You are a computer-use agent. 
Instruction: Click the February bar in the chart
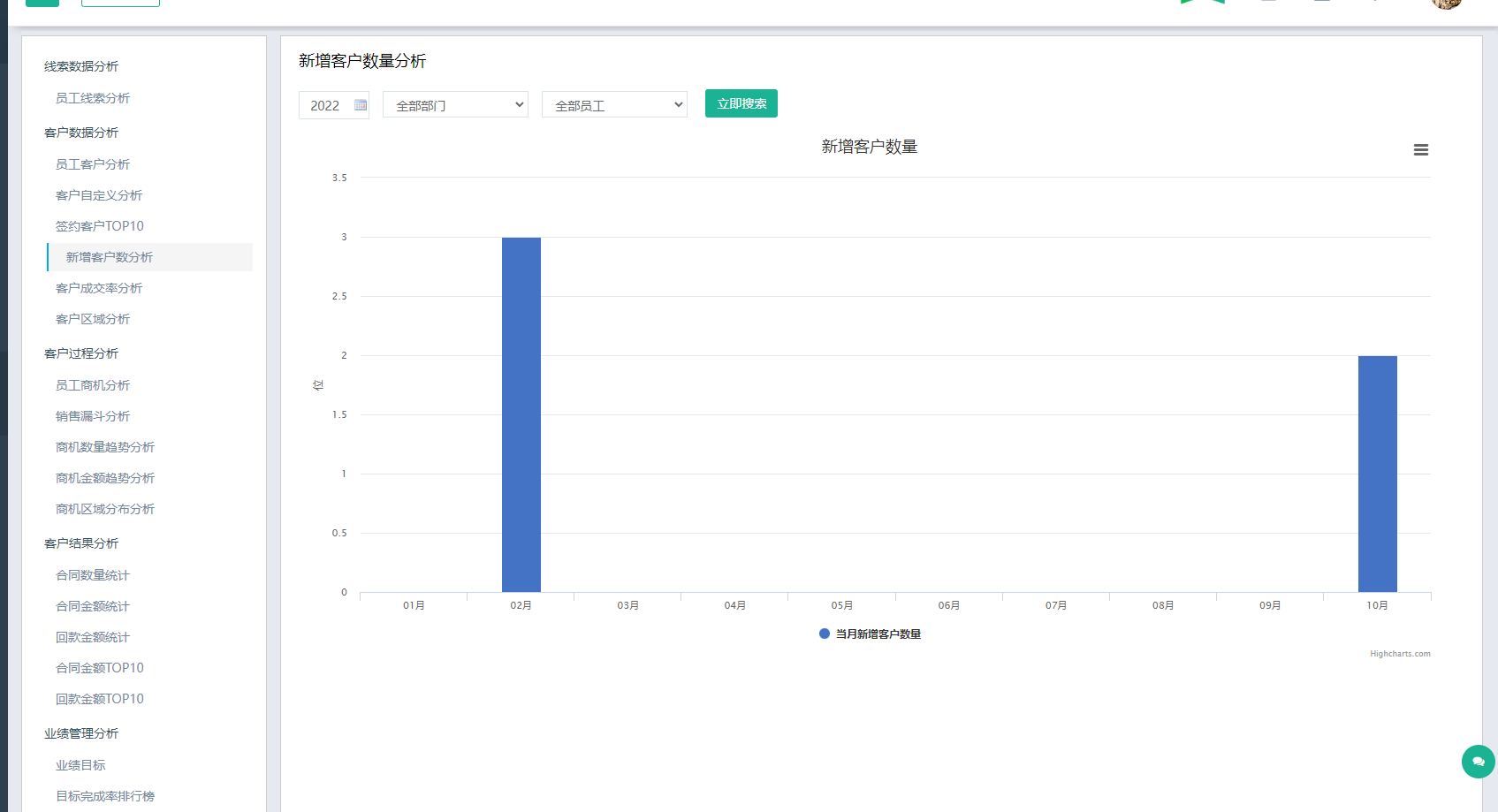pos(521,415)
